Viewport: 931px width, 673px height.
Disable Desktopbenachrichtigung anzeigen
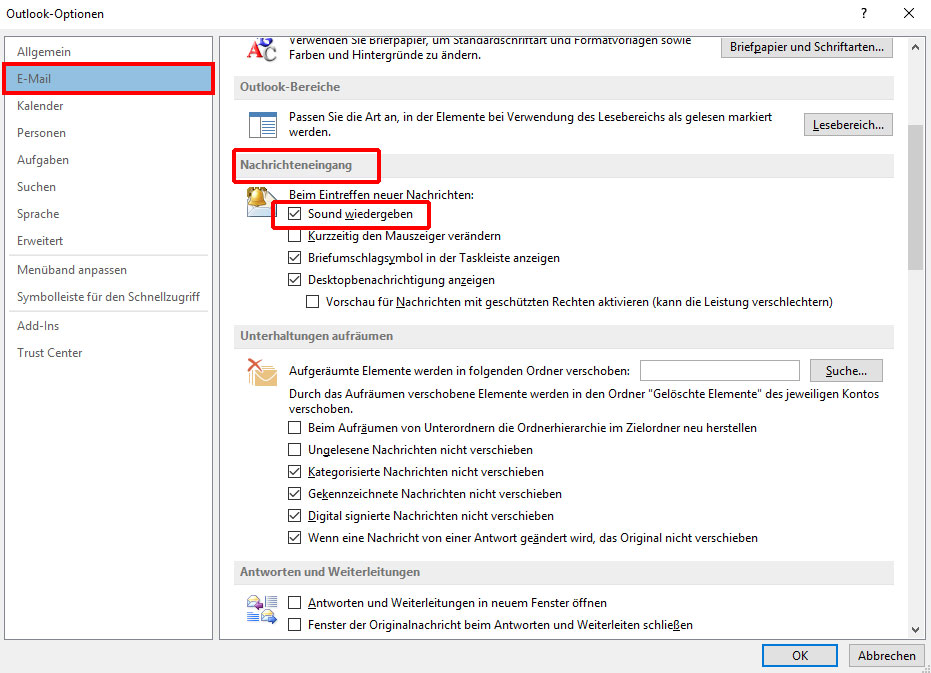(294, 280)
